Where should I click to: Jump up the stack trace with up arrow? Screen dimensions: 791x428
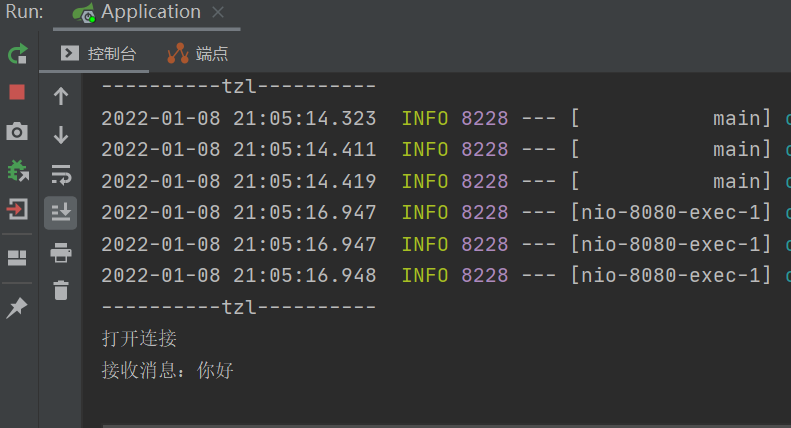click(61, 96)
